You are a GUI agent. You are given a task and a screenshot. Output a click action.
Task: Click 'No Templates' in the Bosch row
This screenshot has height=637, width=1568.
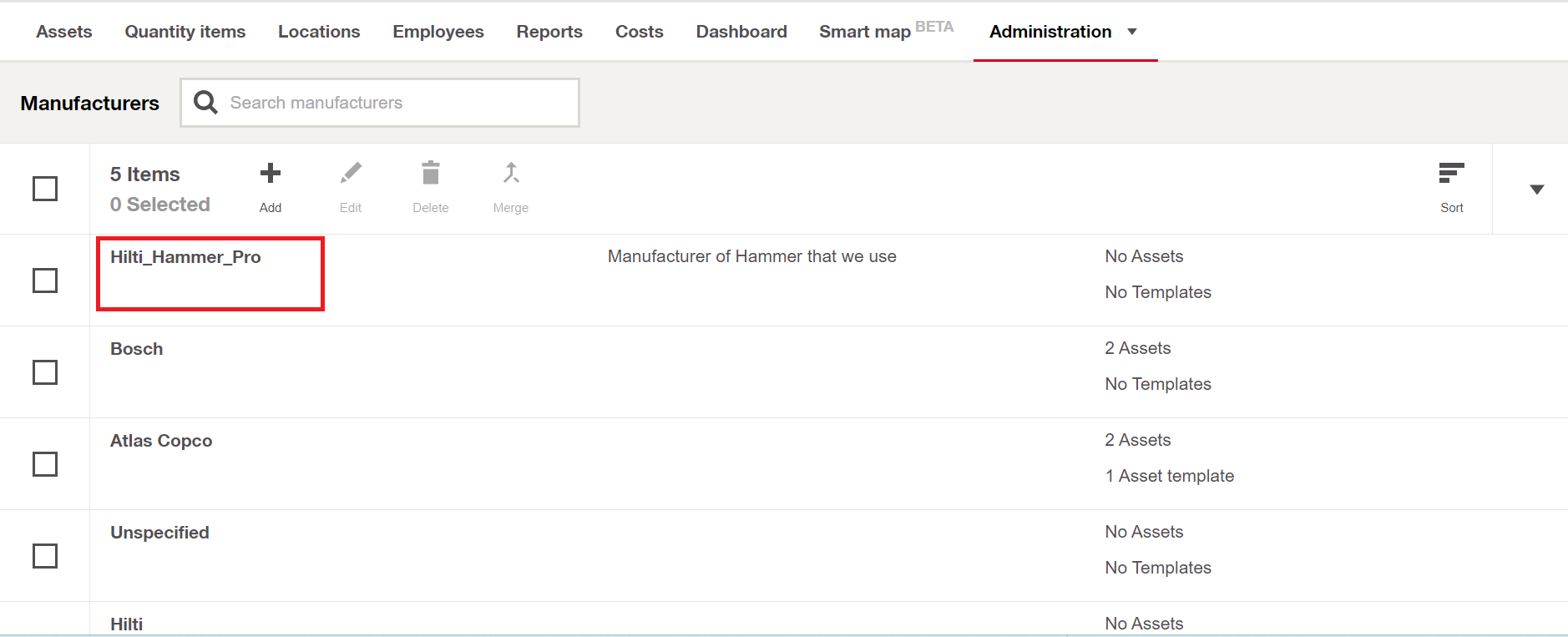(1158, 384)
